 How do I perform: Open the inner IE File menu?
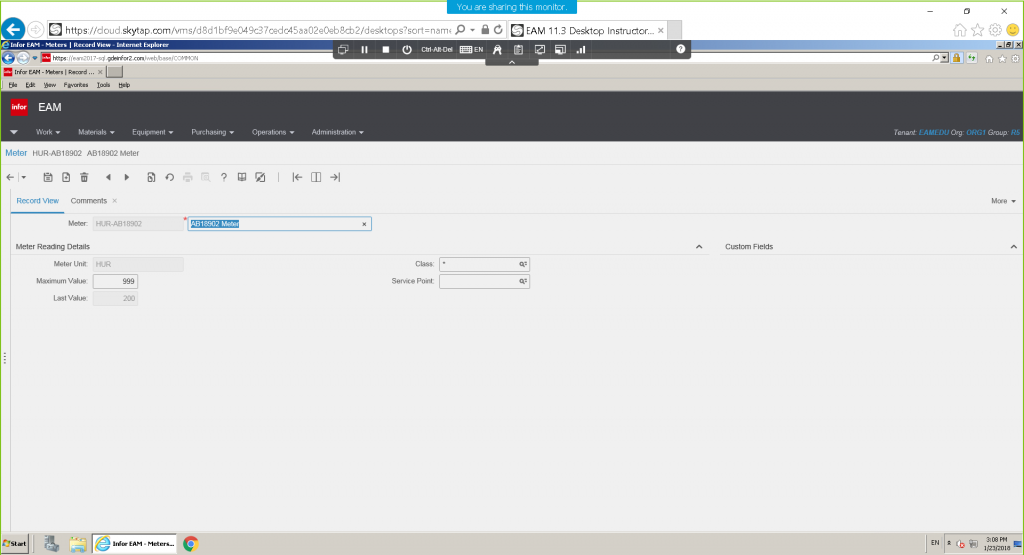pyautogui.click(x=12, y=85)
